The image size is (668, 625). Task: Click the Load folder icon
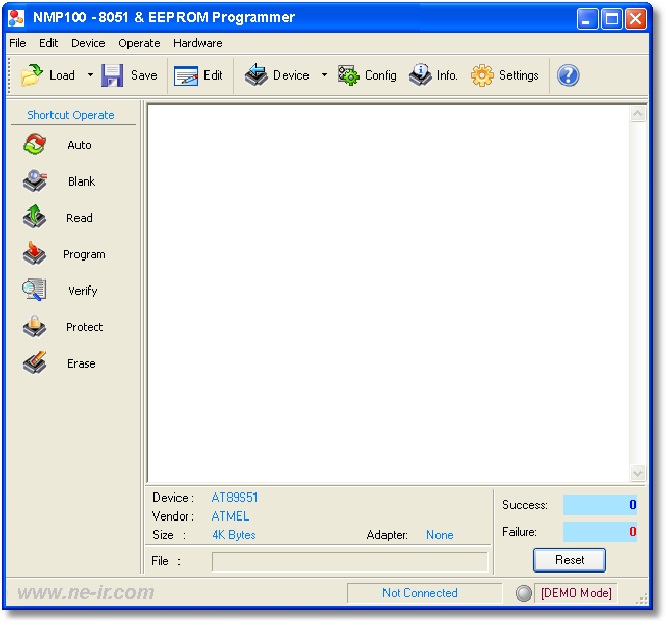32,75
